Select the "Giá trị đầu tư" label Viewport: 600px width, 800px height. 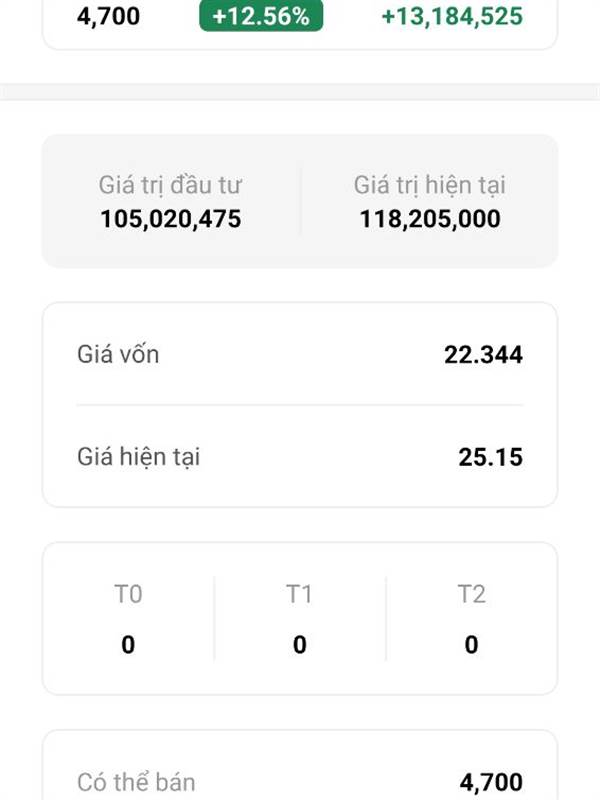point(170,185)
